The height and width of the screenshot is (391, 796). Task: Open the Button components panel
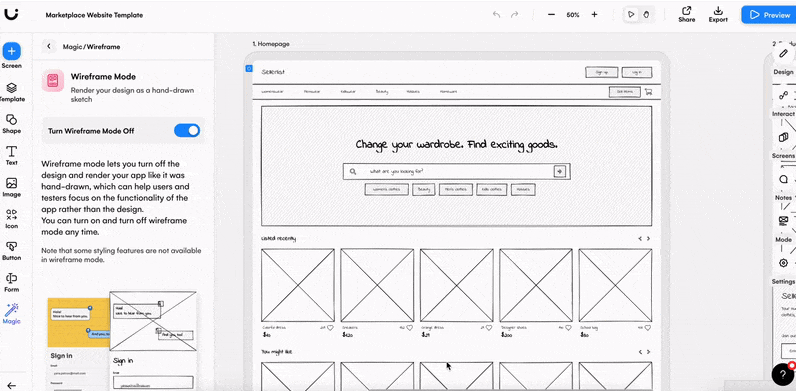click(x=12, y=250)
